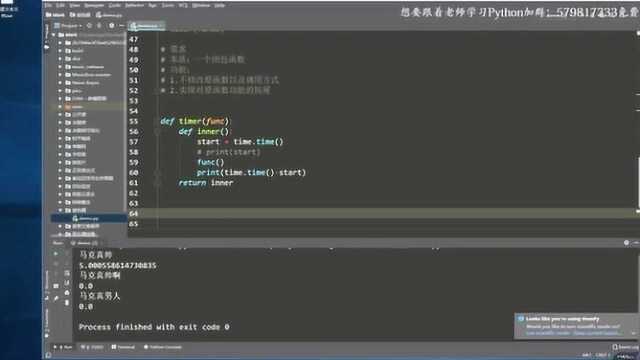Click the line separator indicator in status bar
Image resolution: width=640 pixels, height=360 pixels.
click(x=603, y=356)
